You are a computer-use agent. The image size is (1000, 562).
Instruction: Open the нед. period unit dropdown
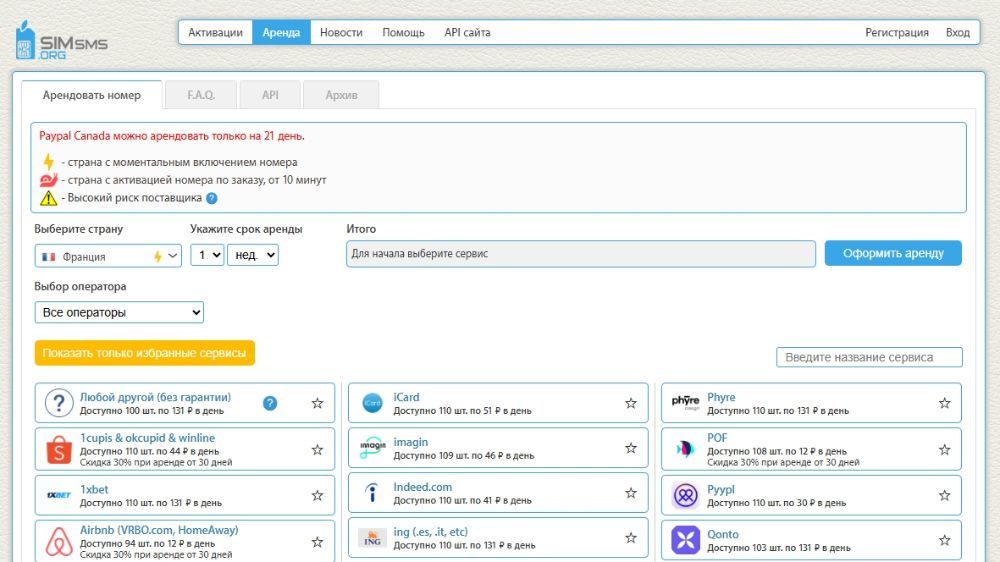[x=253, y=255]
